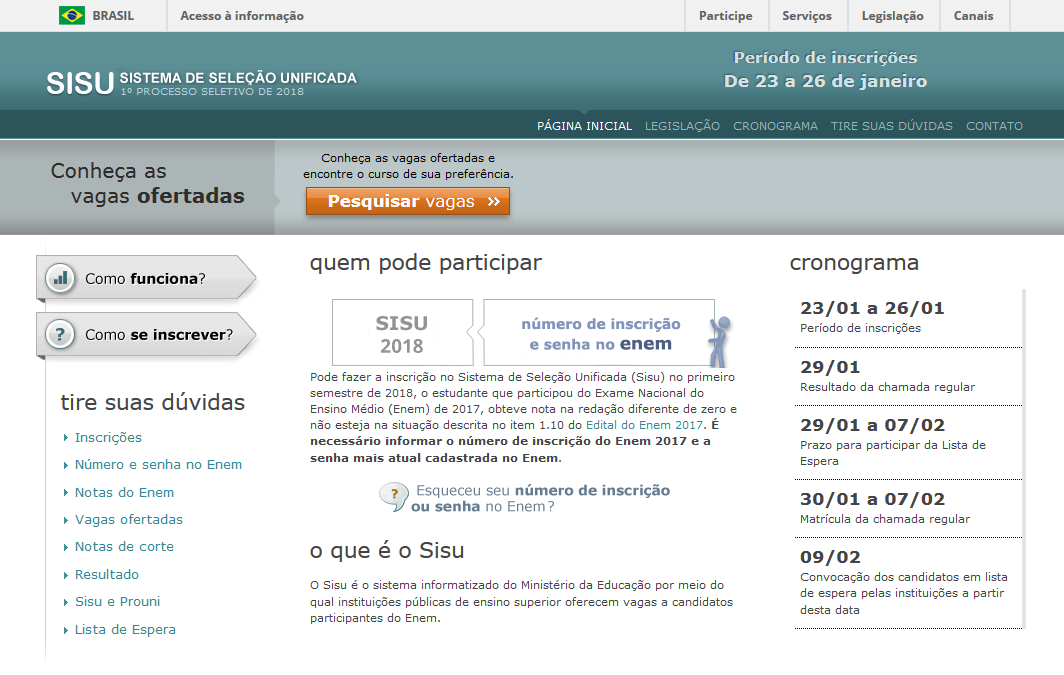
Task: Open the Participe menu in top bar
Action: [725, 16]
